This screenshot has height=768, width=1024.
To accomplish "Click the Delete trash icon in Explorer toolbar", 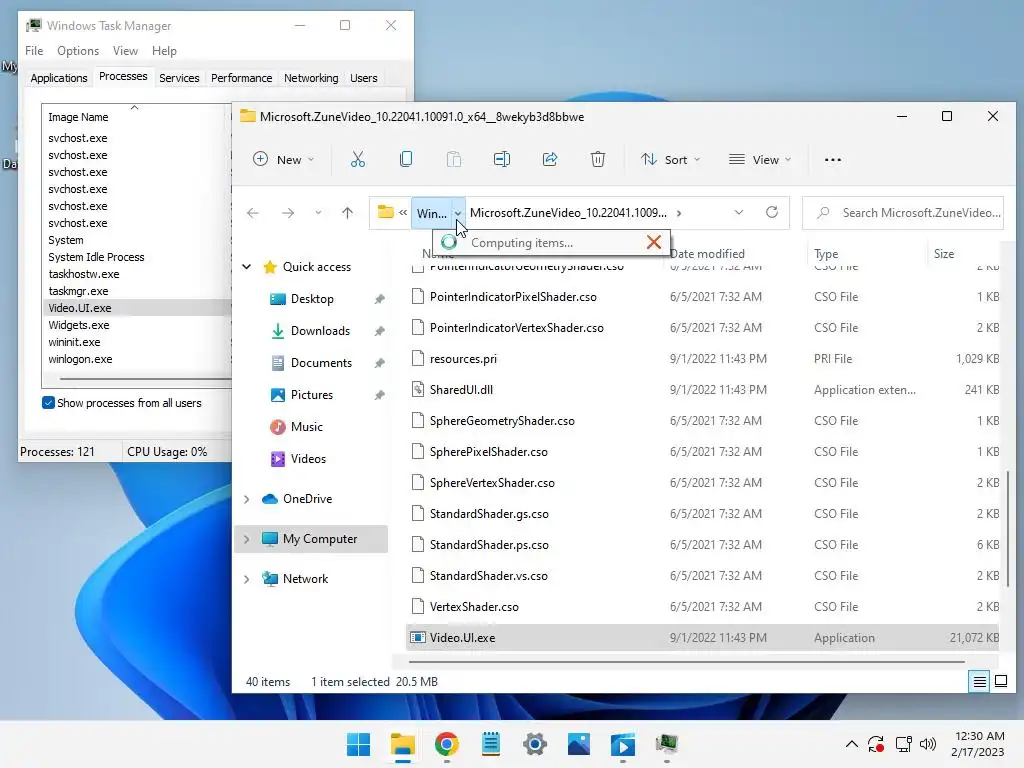I will 598,159.
